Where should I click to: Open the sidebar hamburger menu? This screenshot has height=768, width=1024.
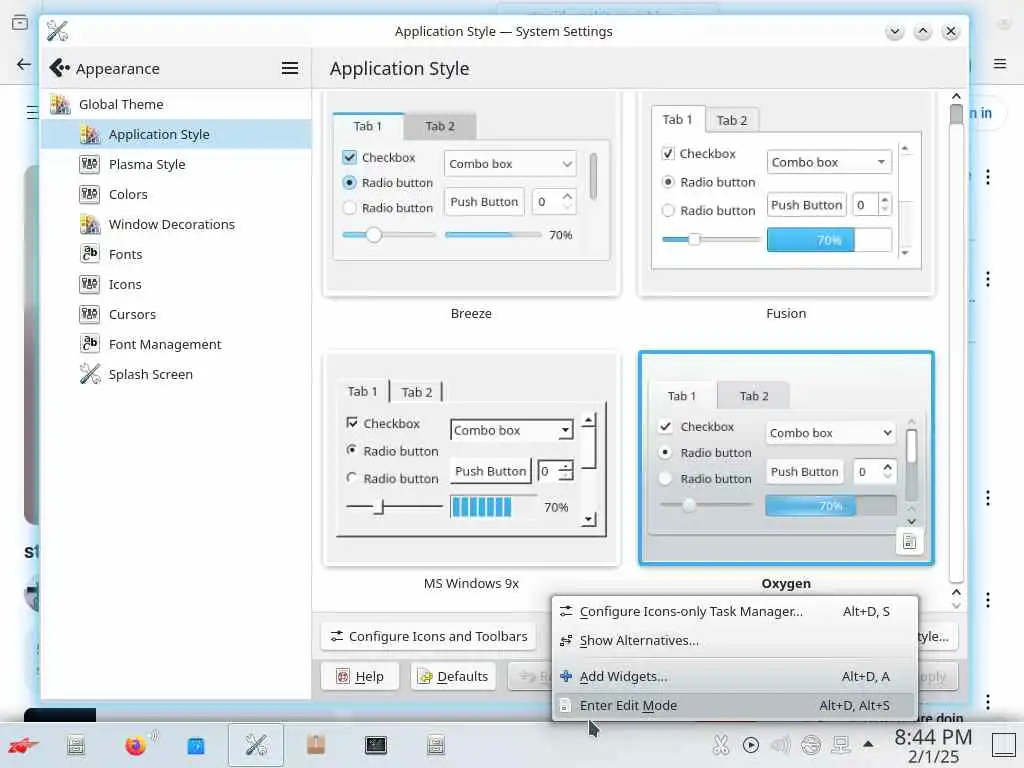(290, 68)
